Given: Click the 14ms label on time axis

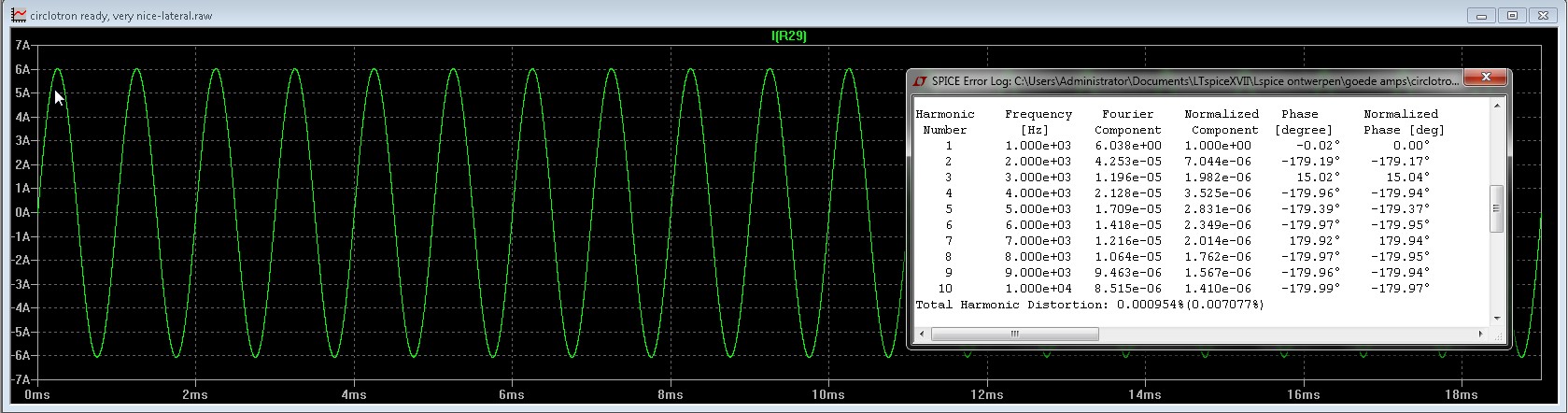Looking at the screenshot, I should (1145, 394).
